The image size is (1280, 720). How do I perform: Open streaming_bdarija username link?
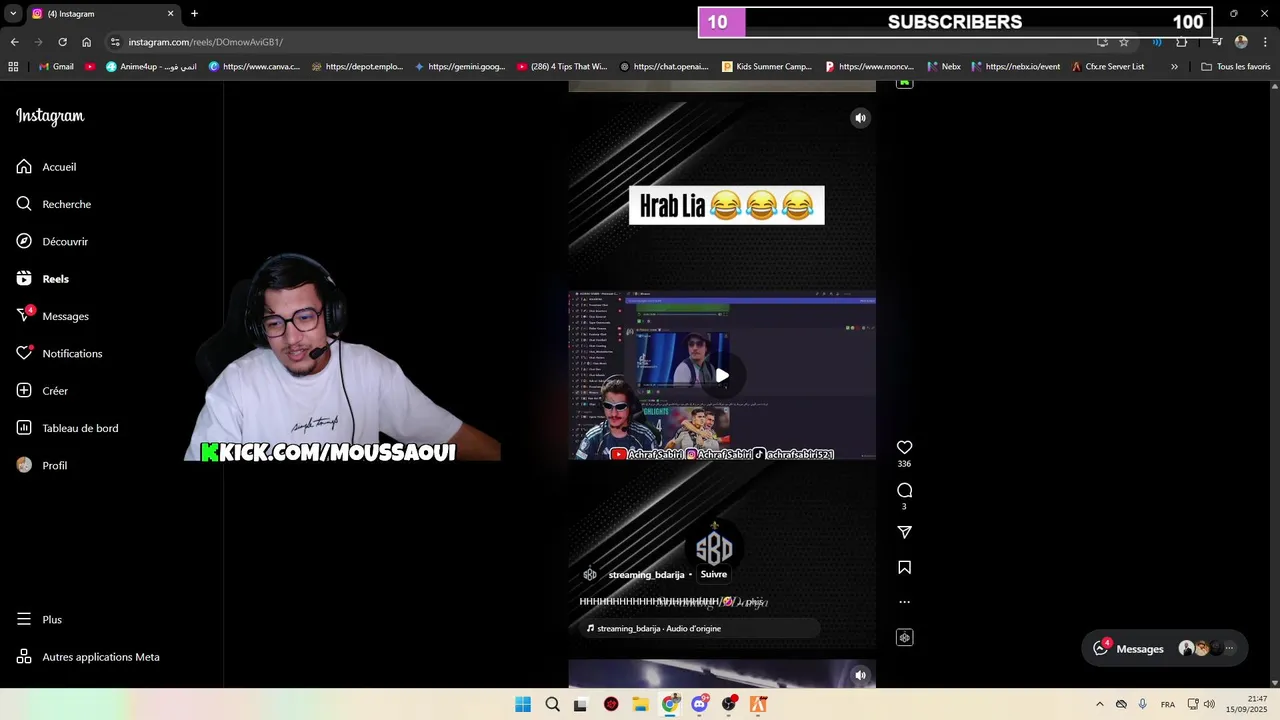(646, 575)
